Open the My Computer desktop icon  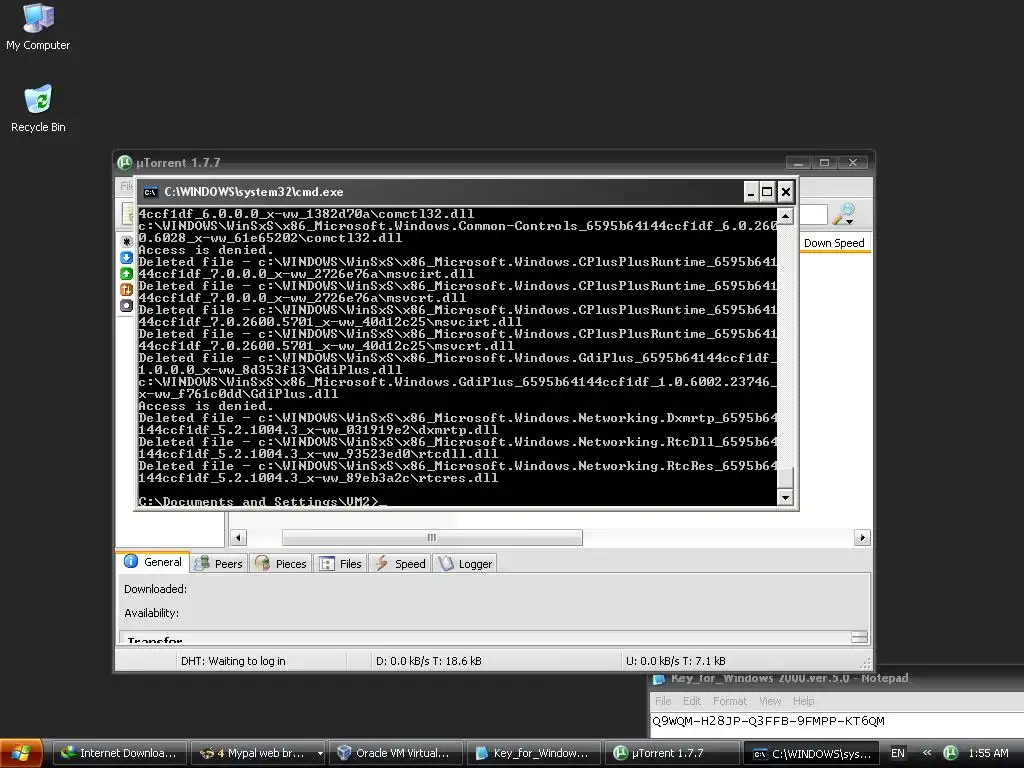pos(38,26)
